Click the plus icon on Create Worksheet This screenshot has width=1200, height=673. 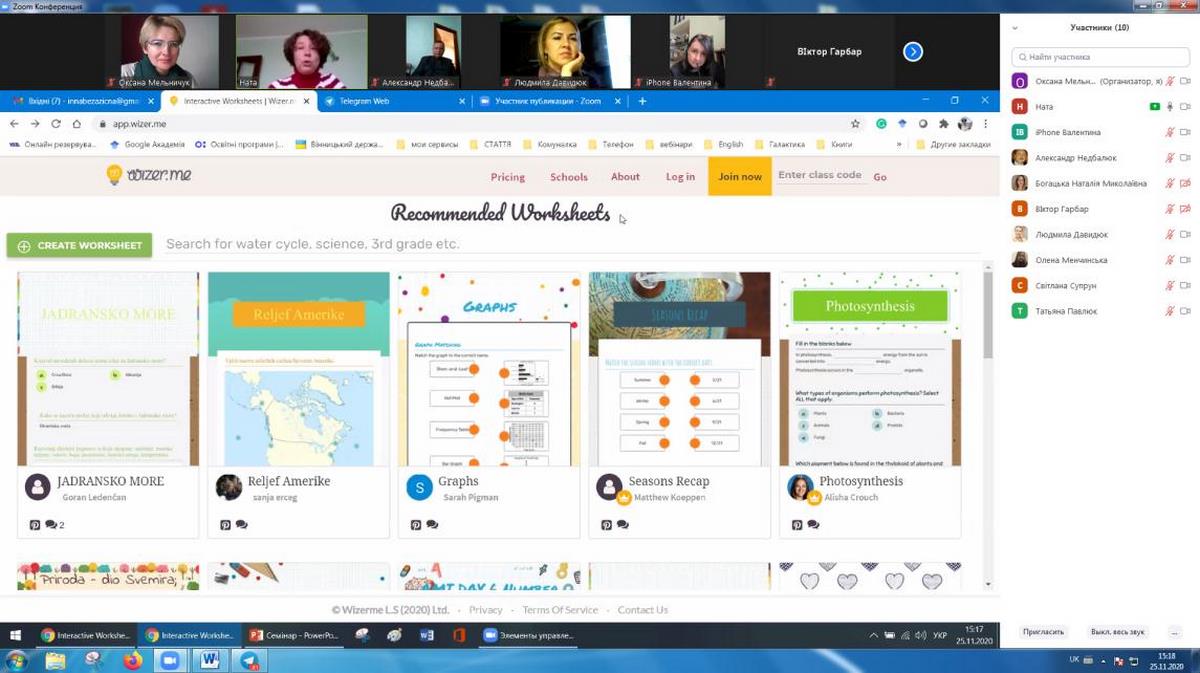coord(24,246)
